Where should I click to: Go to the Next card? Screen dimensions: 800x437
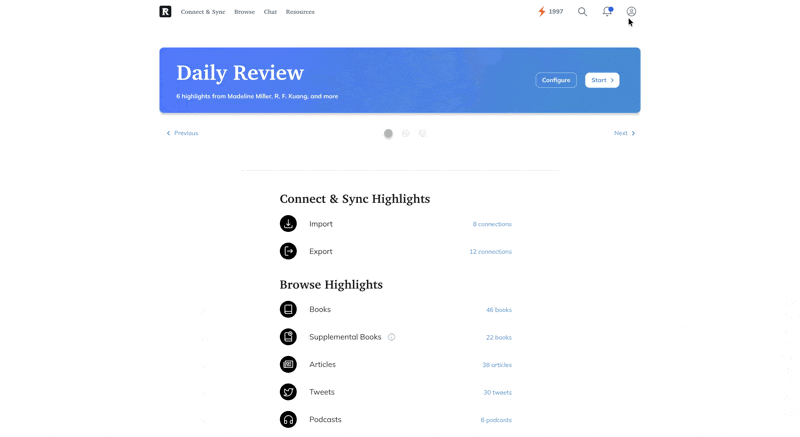coord(624,133)
